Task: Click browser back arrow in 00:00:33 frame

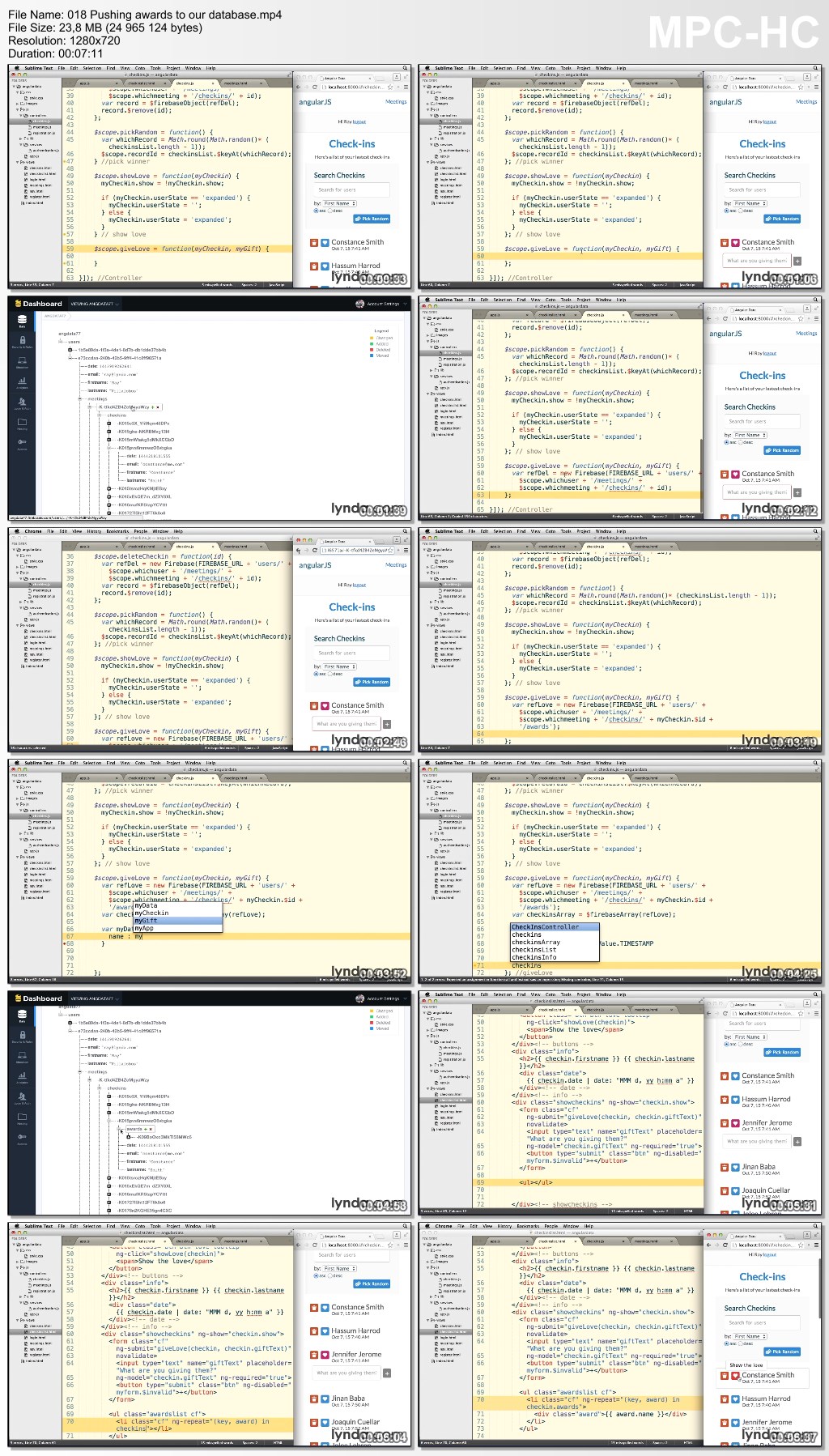Action: 298,87
